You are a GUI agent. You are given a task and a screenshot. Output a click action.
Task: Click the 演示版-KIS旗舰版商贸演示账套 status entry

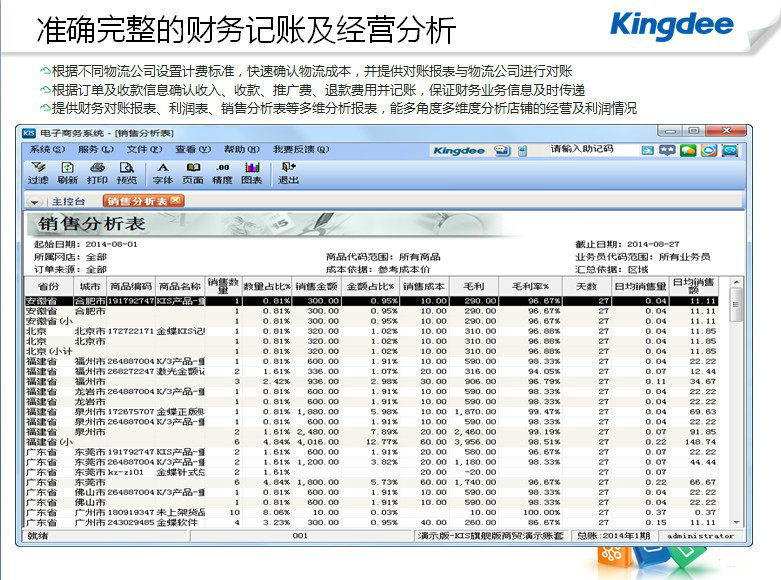pos(490,536)
